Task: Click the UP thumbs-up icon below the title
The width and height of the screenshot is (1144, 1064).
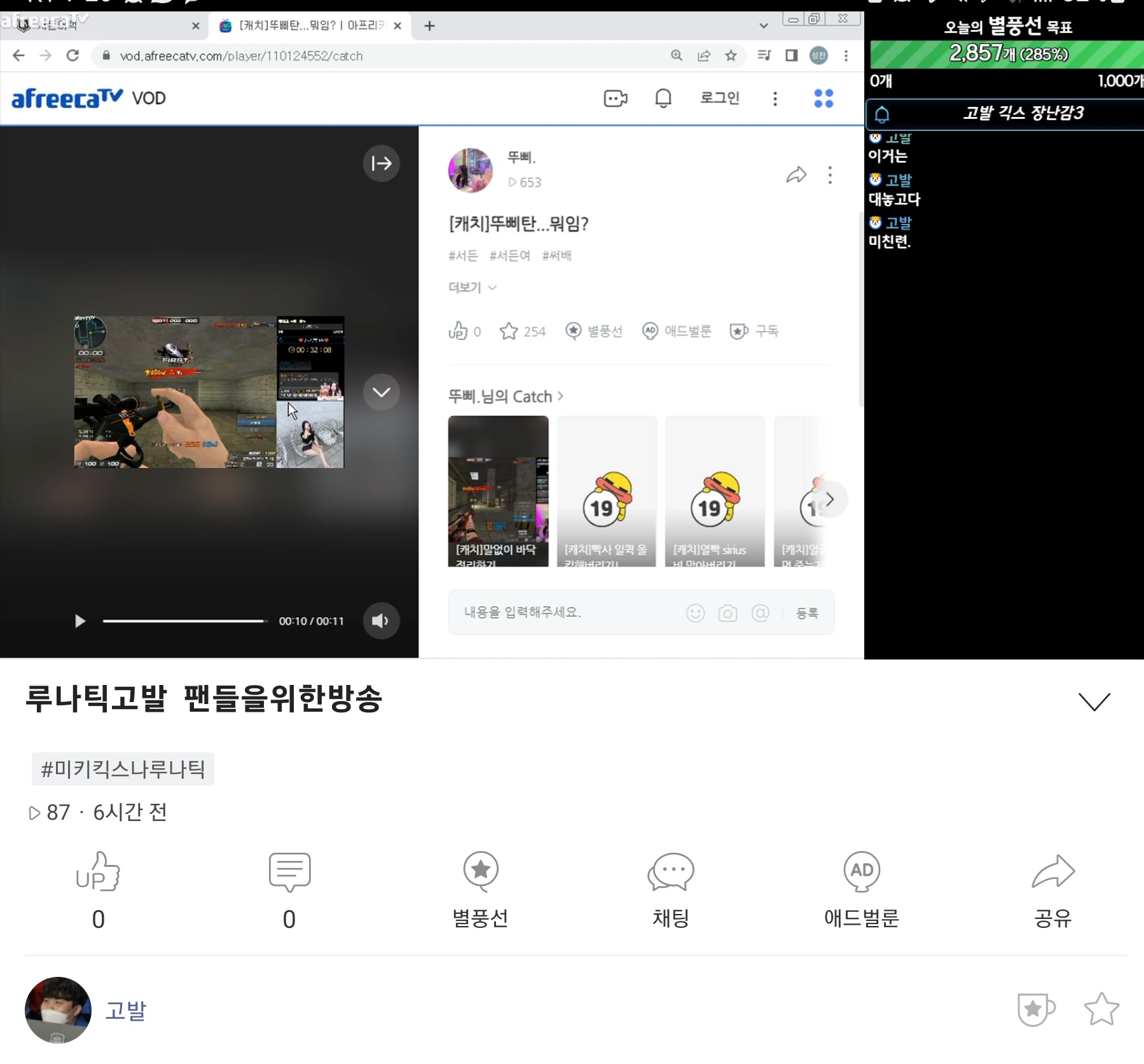Action: [98, 872]
